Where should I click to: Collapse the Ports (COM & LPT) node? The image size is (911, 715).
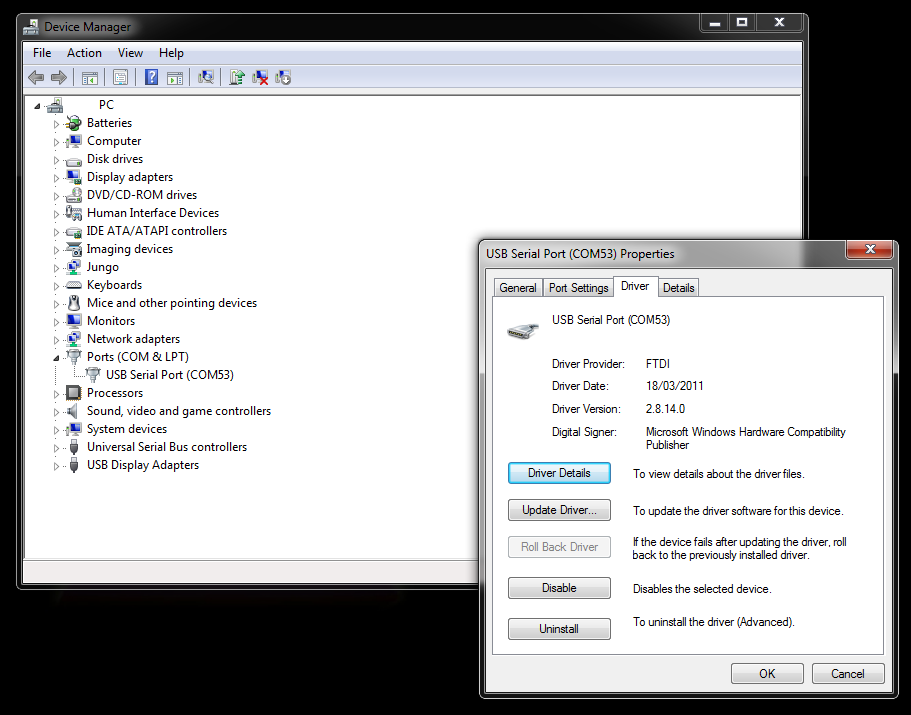[x=56, y=358]
